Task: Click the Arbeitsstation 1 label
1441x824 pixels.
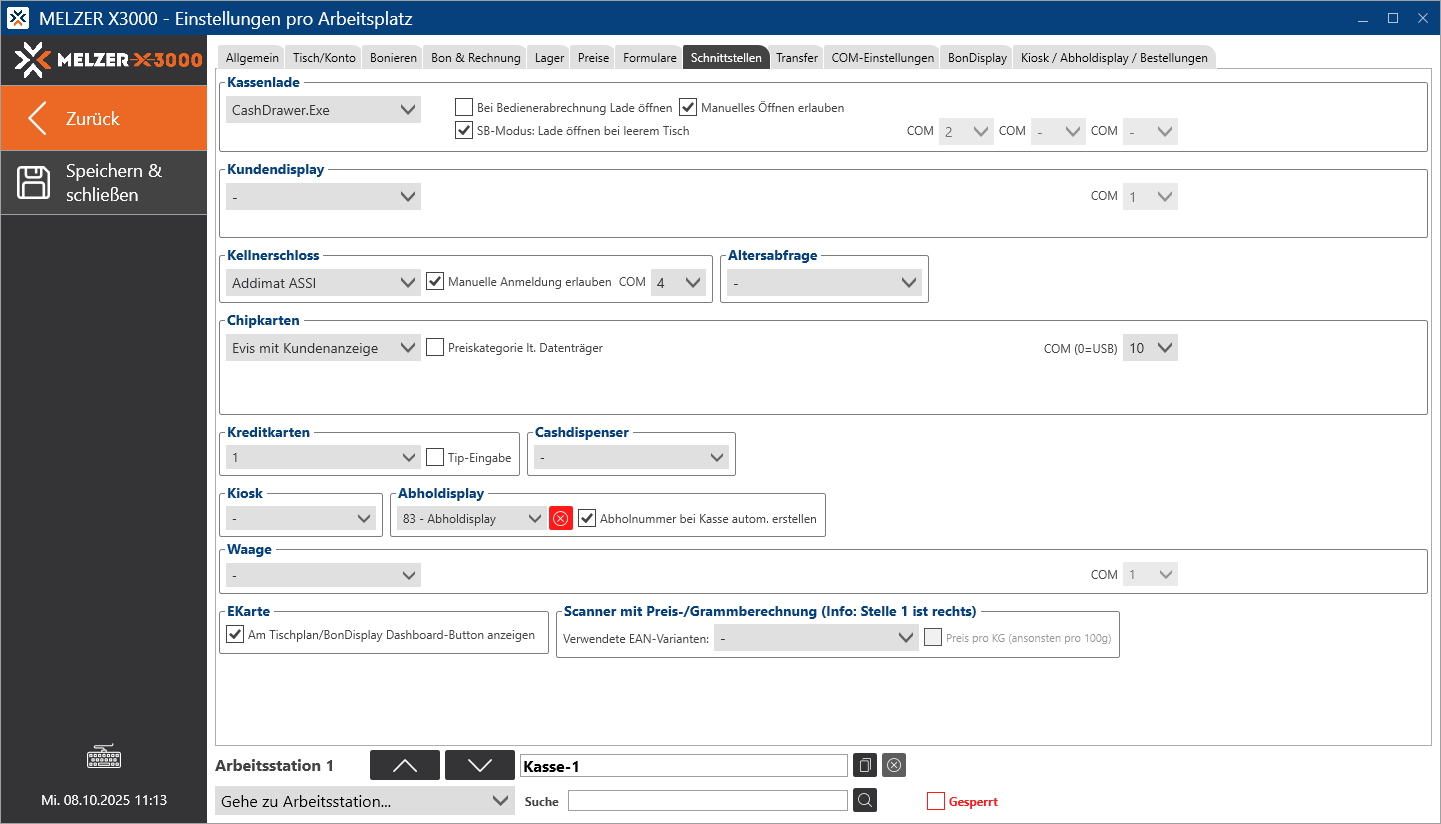Action: click(x=275, y=766)
